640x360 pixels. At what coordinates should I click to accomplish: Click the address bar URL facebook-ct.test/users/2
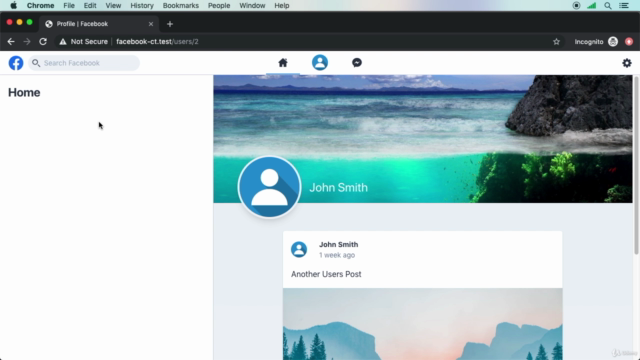[157, 42]
